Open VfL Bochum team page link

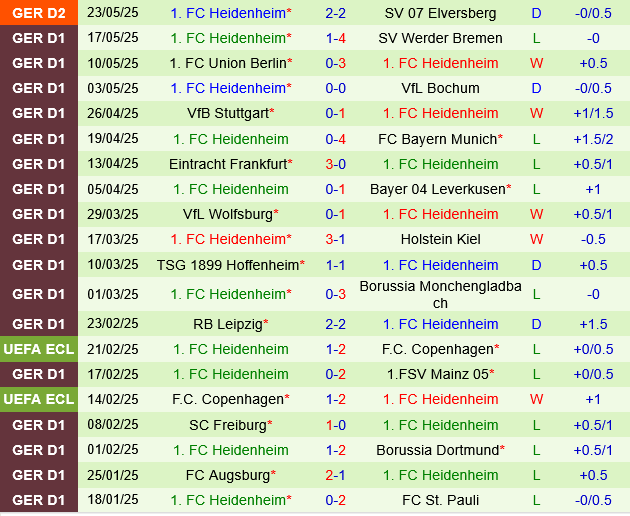click(x=440, y=88)
